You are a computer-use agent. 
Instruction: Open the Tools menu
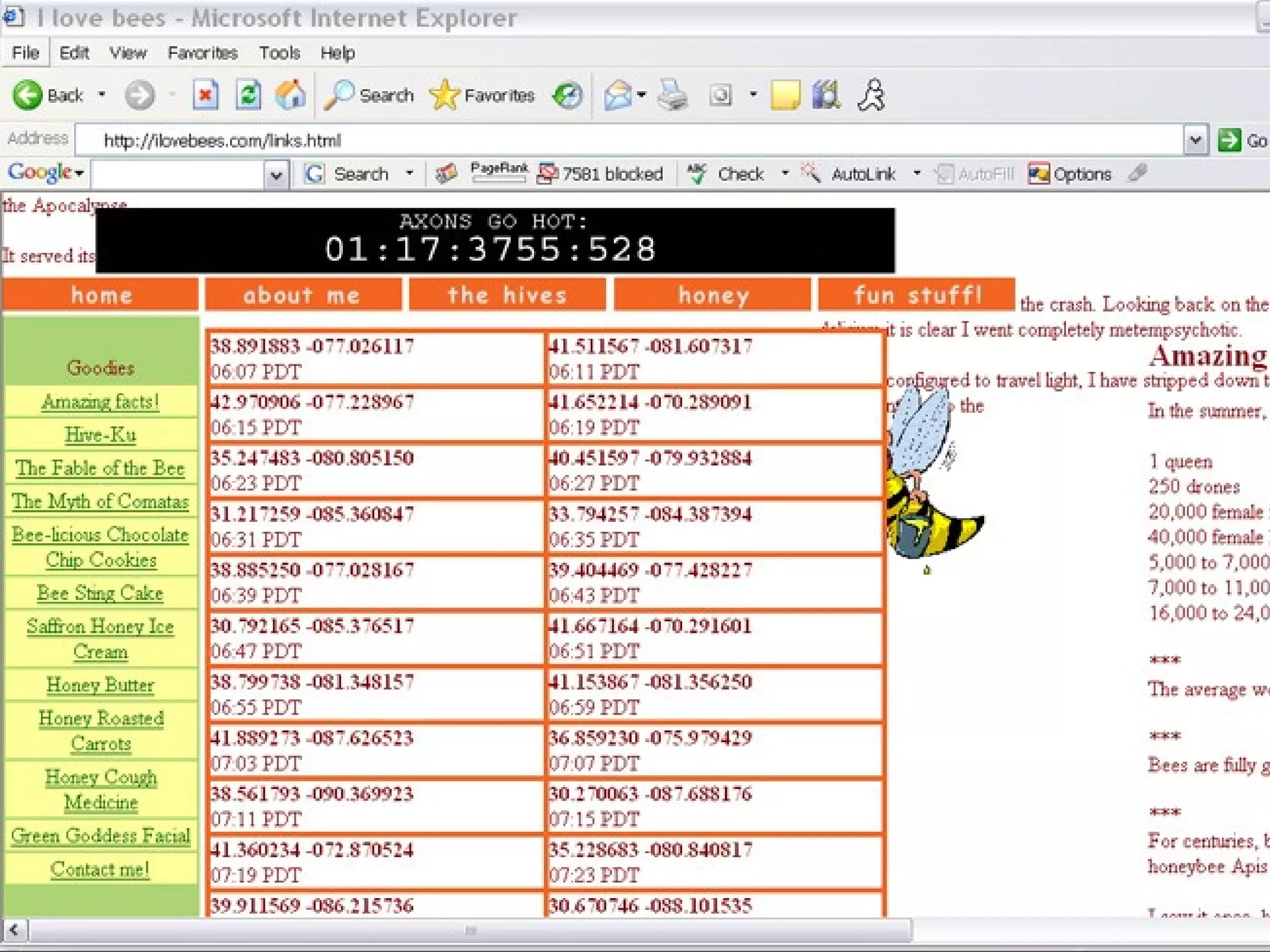click(x=279, y=53)
